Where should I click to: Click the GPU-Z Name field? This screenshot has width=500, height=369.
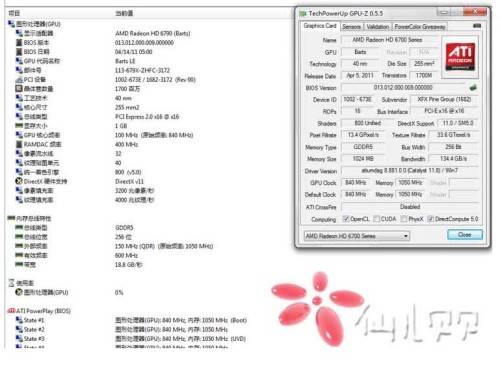[389, 40]
